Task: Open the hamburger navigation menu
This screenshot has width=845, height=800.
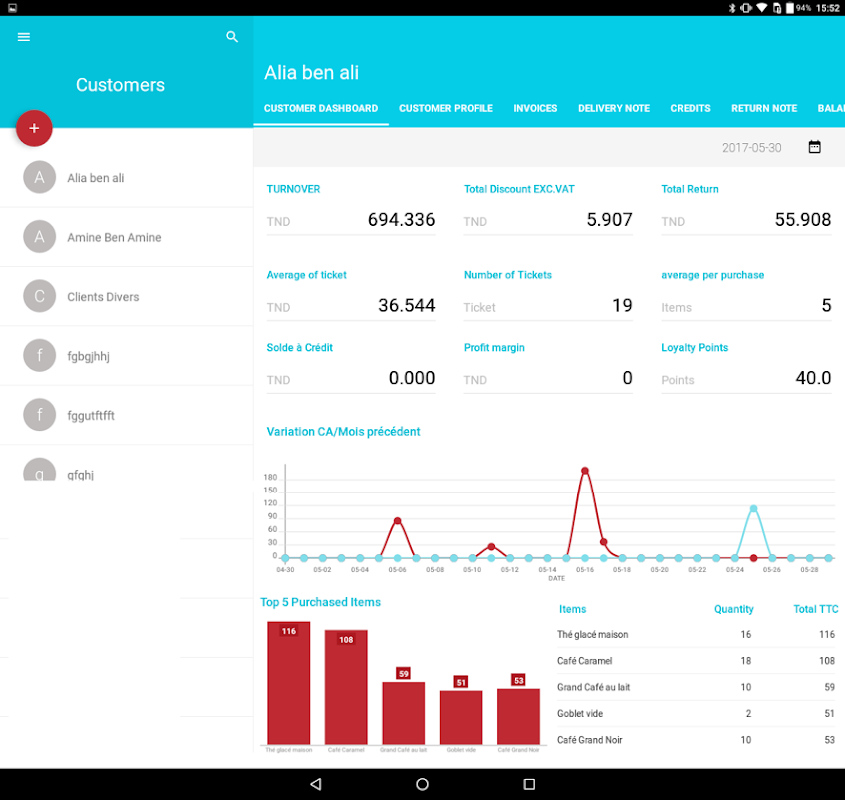Action: tap(24, 37)
